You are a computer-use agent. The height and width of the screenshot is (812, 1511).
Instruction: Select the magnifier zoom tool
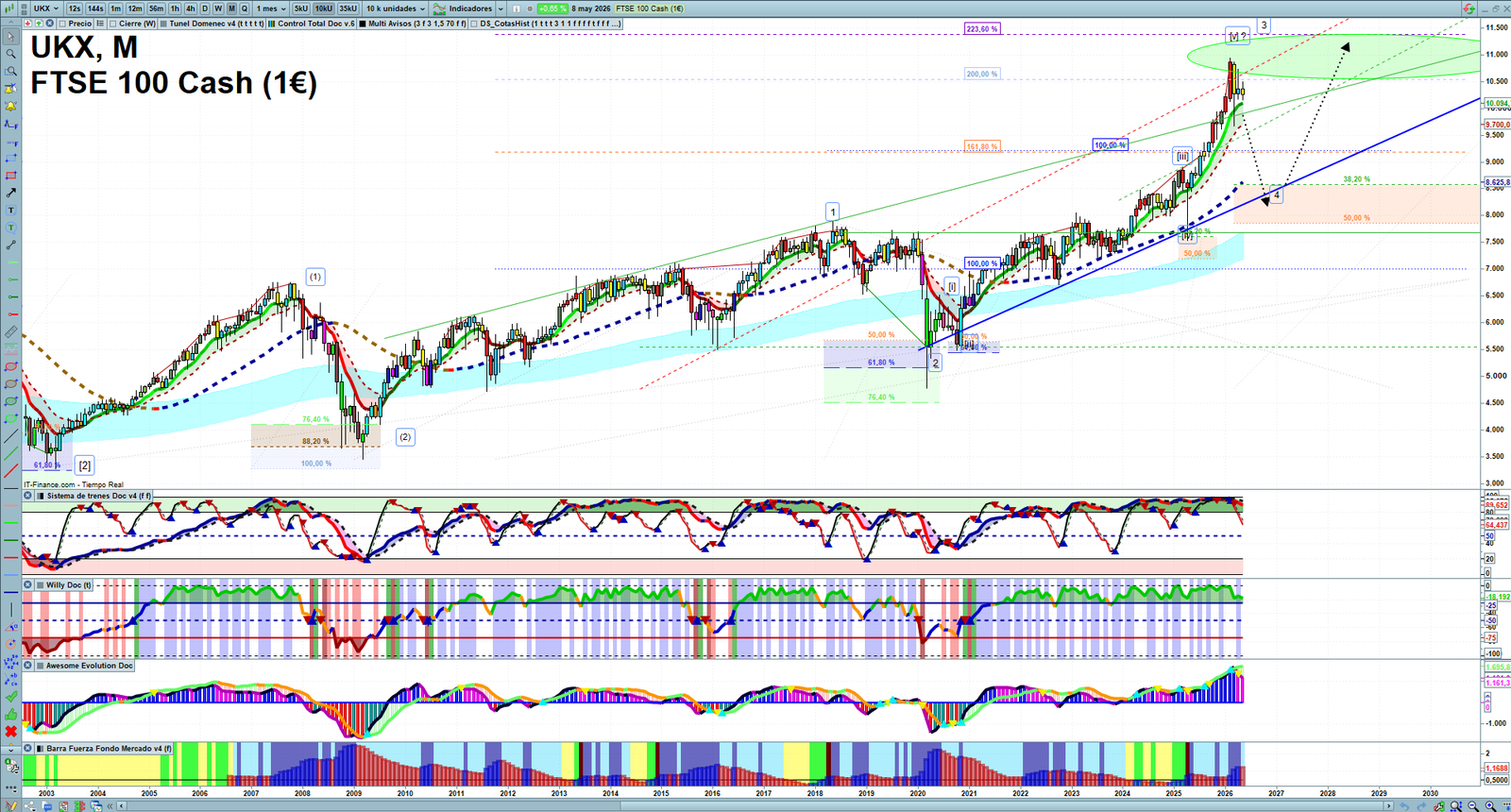tap(10, 54)
